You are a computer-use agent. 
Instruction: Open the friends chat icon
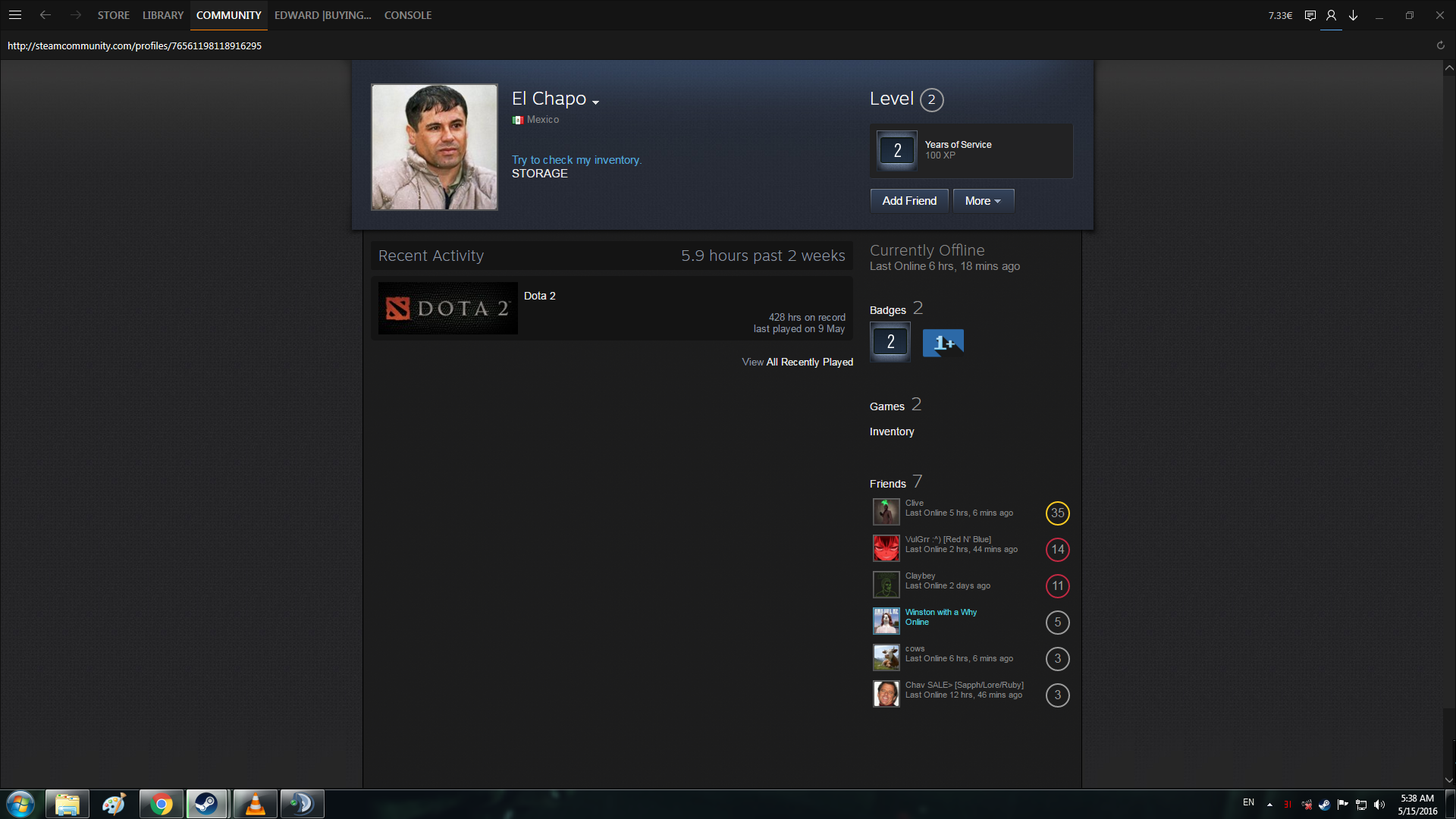(1310, 15)
